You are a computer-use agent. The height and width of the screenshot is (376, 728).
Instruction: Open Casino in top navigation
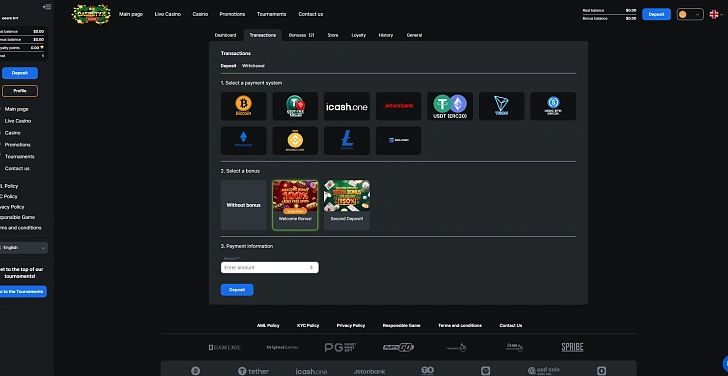pos(200,14)
